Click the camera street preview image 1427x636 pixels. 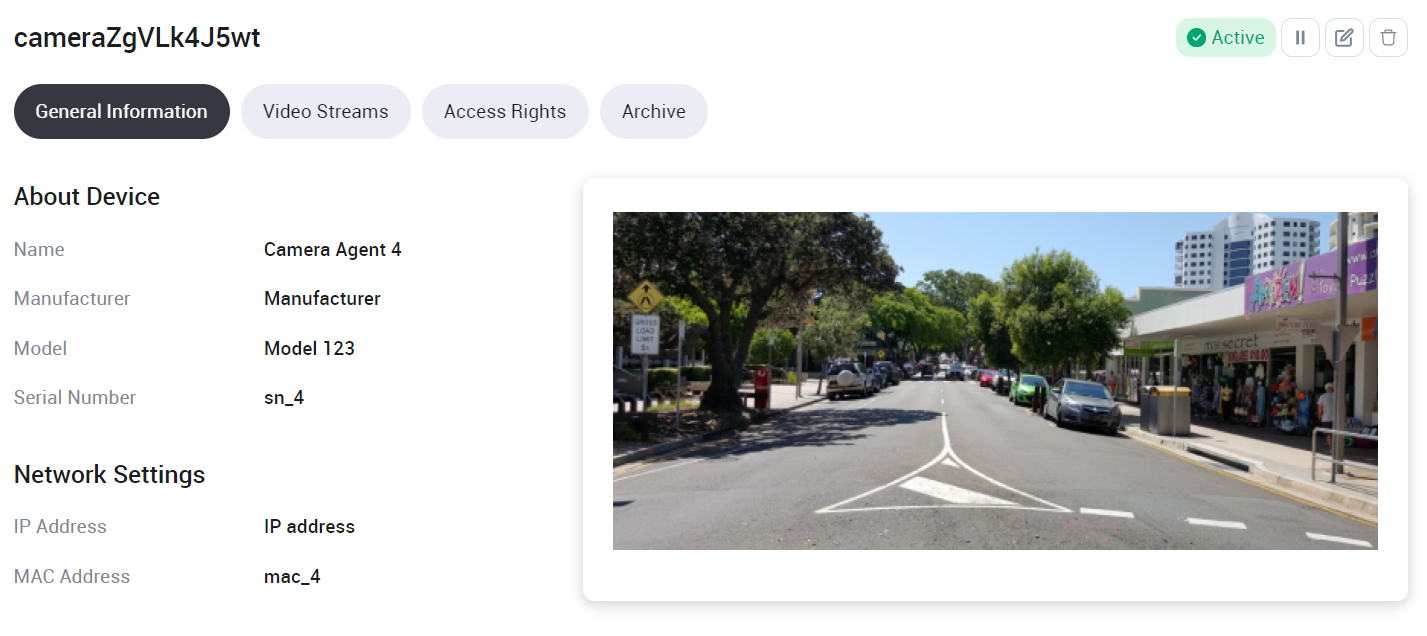click(x=994, y=380)
